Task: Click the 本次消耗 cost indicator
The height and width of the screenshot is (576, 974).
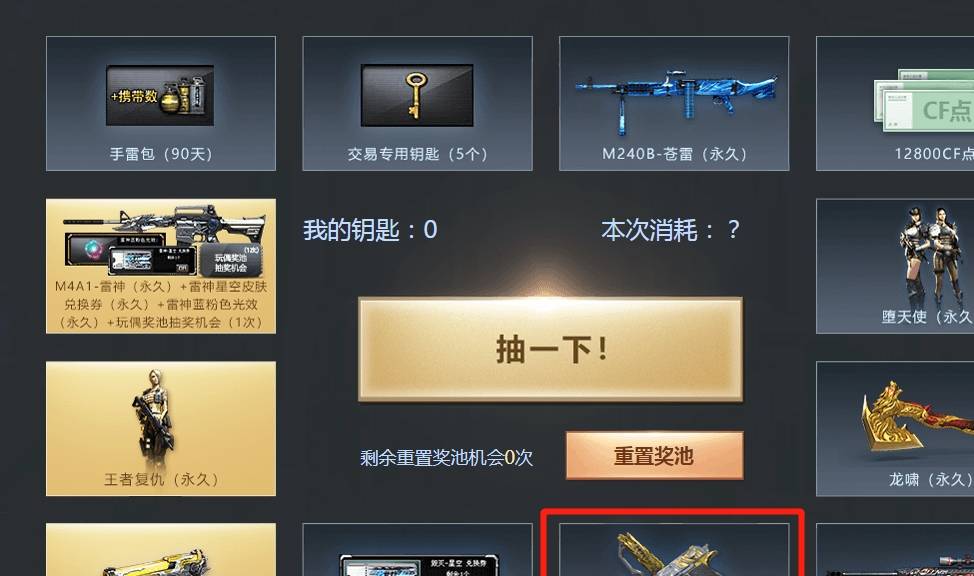Action: click(670, 230)
